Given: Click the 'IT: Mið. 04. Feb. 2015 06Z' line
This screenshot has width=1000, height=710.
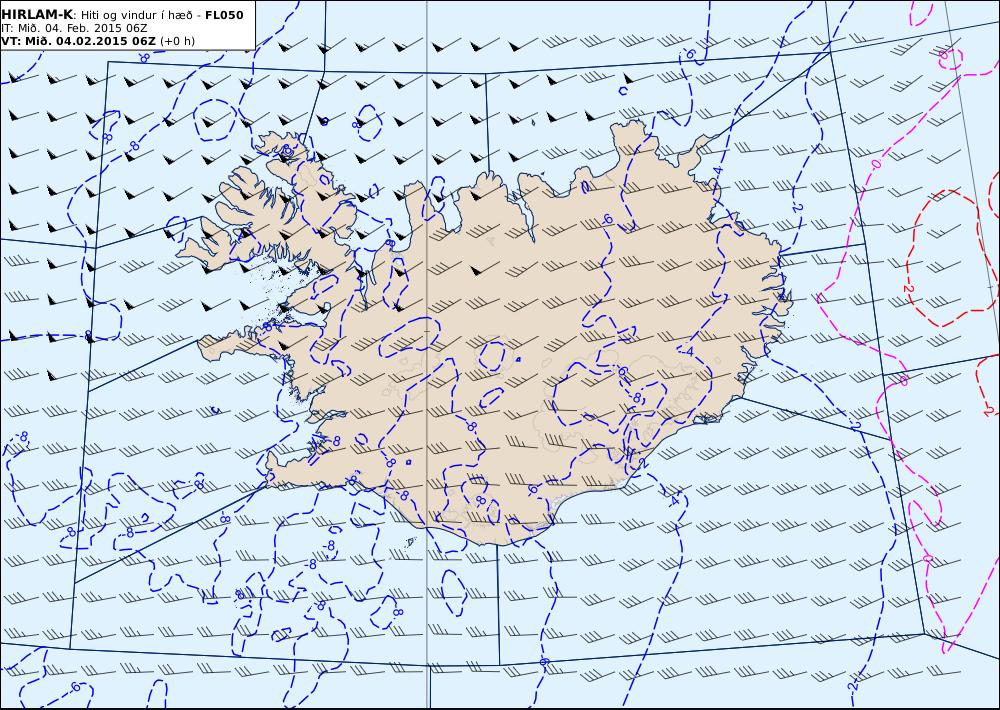Looking at the screenshot, I should [x=74, y=28].
